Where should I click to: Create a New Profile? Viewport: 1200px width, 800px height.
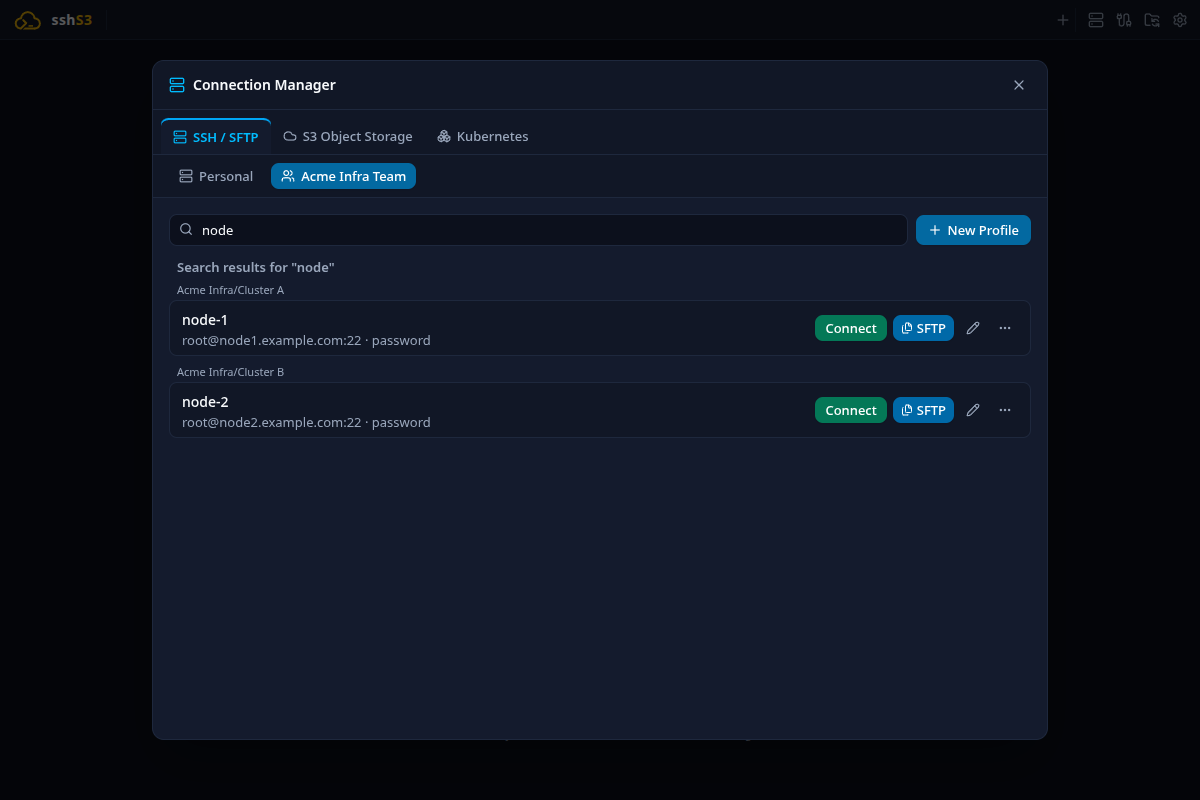click(973, 230)
